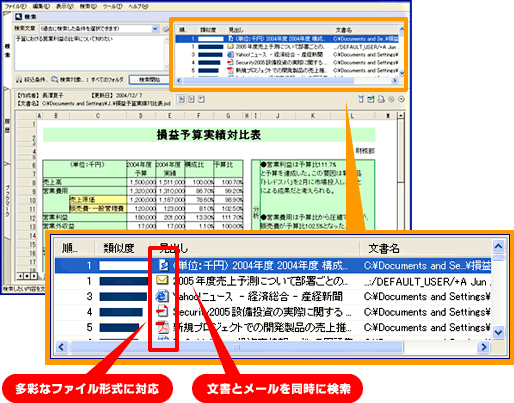Image resolution: width=514 pixels, height=403 pixels.
Task: Select the mail envelope result in enlarged list
Action: 273,281
